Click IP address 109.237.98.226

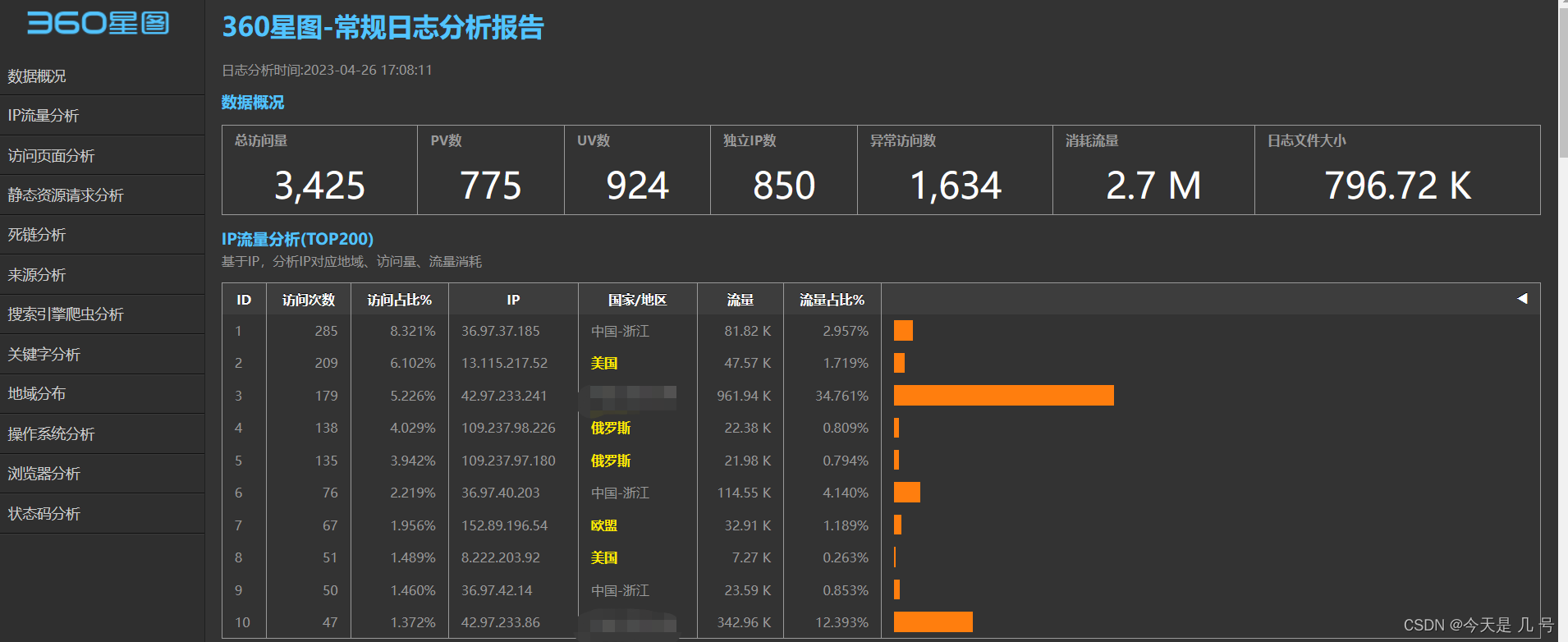click(508, 428)
